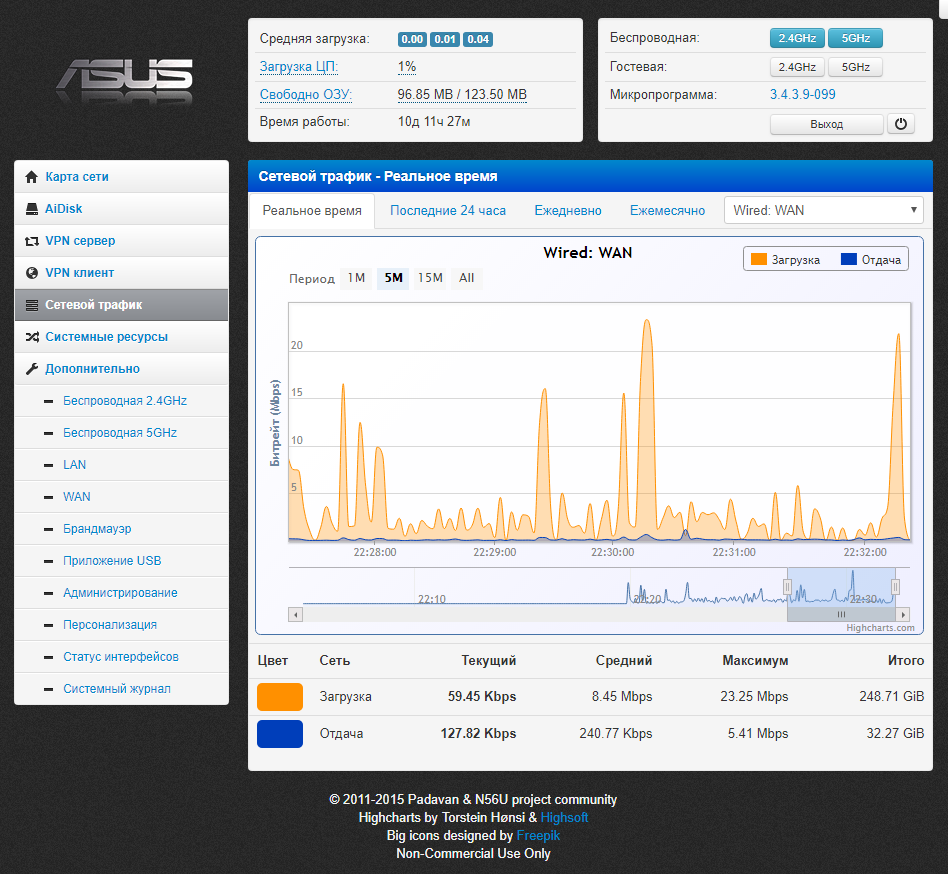This screenshot has width=948, height=874.
Task: Click the chart navigator right scroll arrow
Action: (903, 614)
